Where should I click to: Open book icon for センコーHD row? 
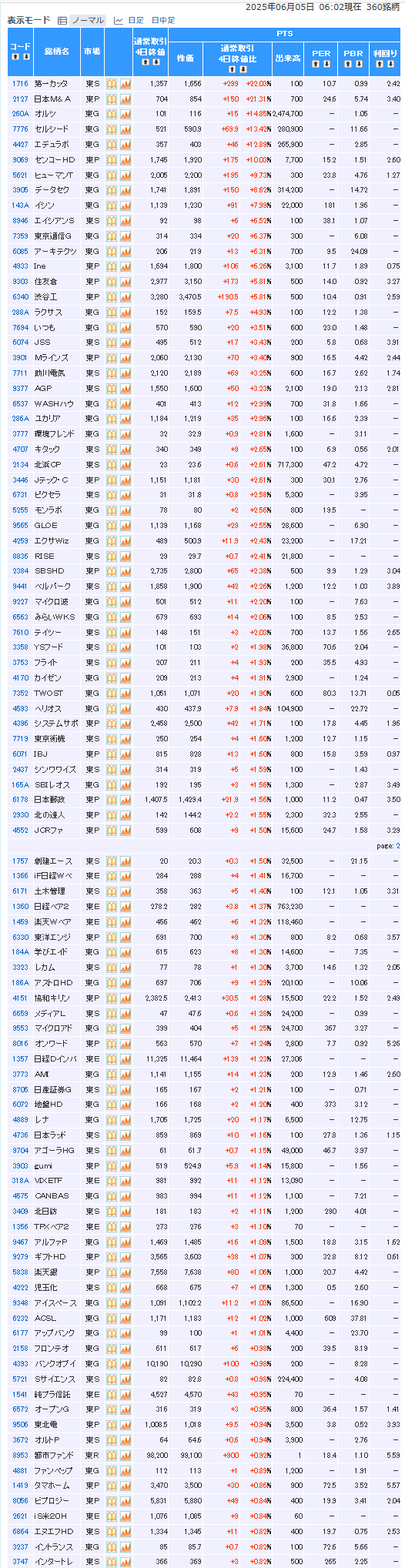(x=111, y=160)
